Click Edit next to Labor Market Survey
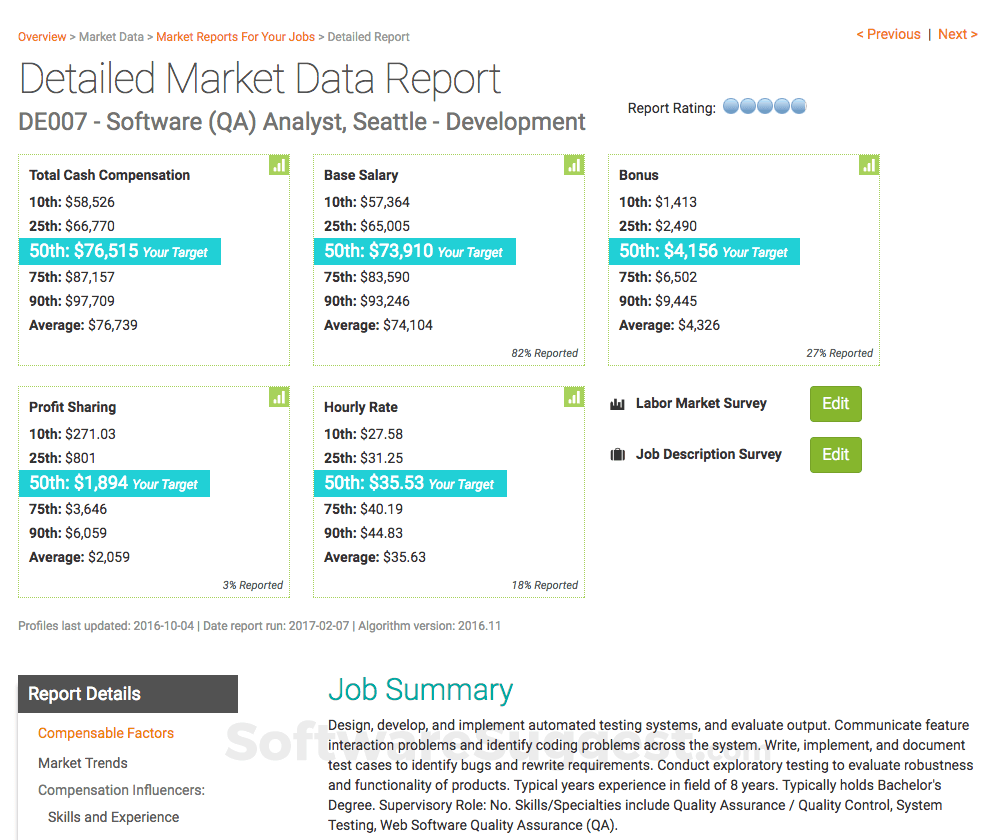This screenshot has height=840, width=995. (835, 403)
